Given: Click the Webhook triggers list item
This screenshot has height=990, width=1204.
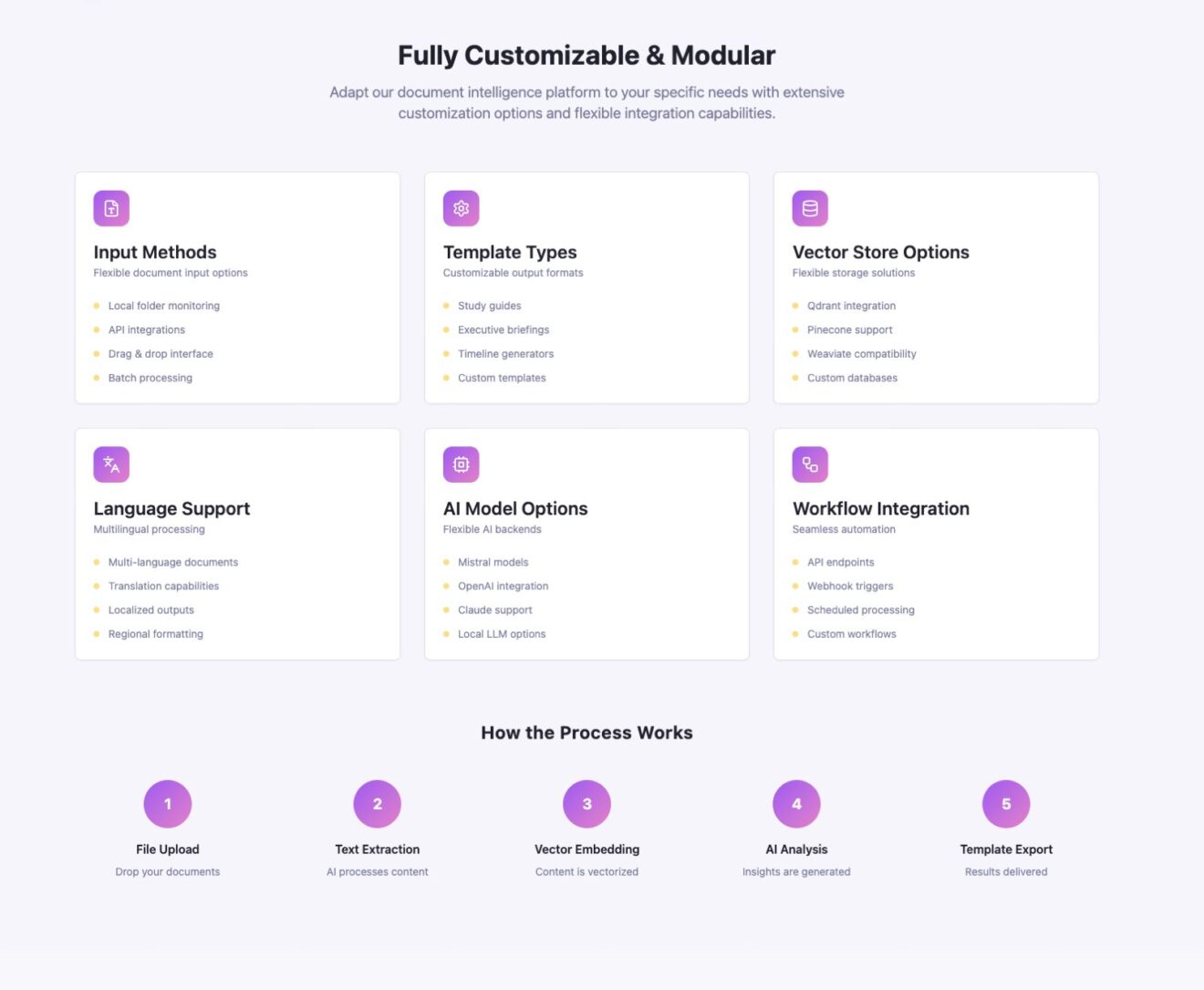Looking at the screenshot, I should pyautogui.click(x=850, y=586).
